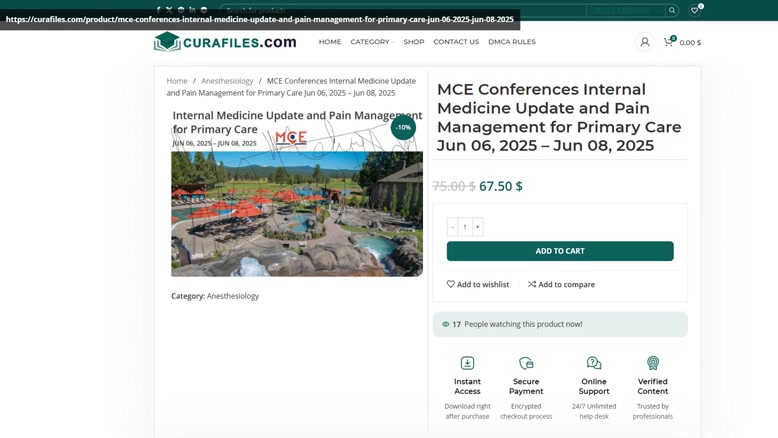Open the Contact Us page
Viewport: 778px width, 438px height.
pyautogui.click(x=456, y=42)
